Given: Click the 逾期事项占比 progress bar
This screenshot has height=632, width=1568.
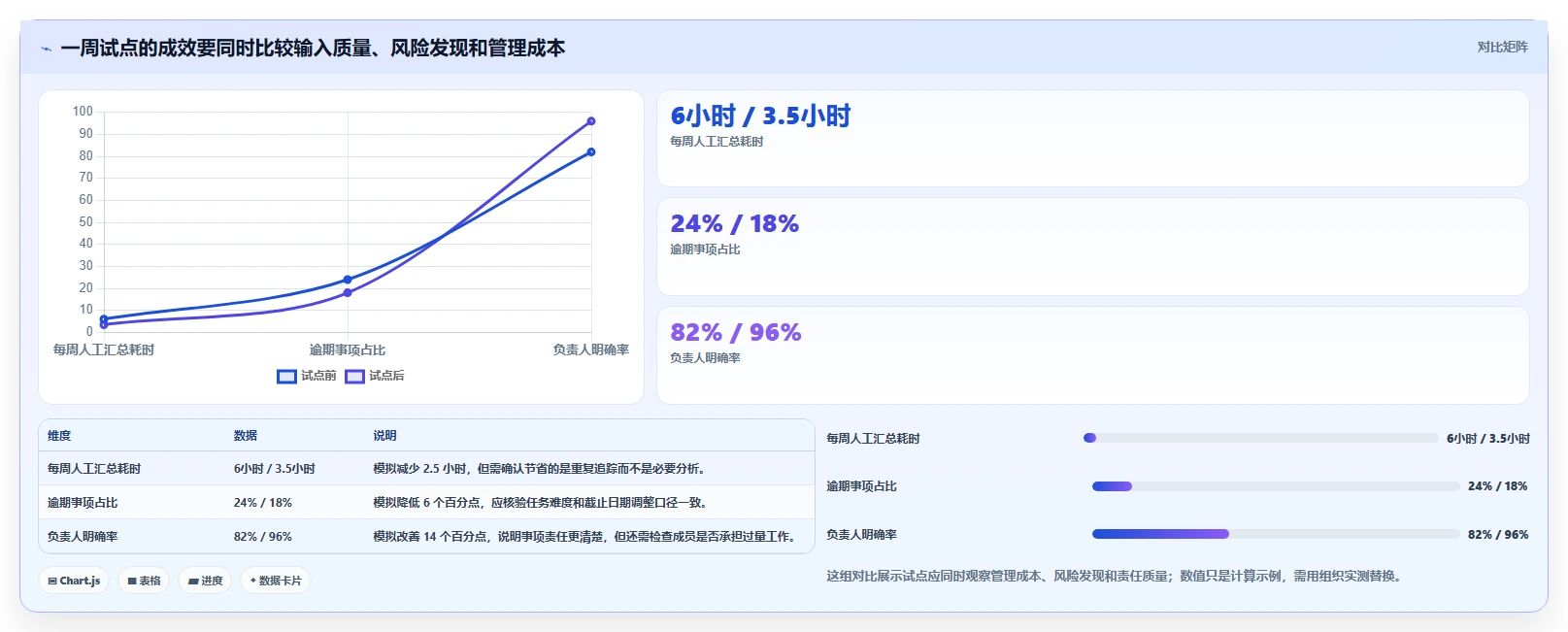Looking at the screenshot, I should tap(1276, 486).
